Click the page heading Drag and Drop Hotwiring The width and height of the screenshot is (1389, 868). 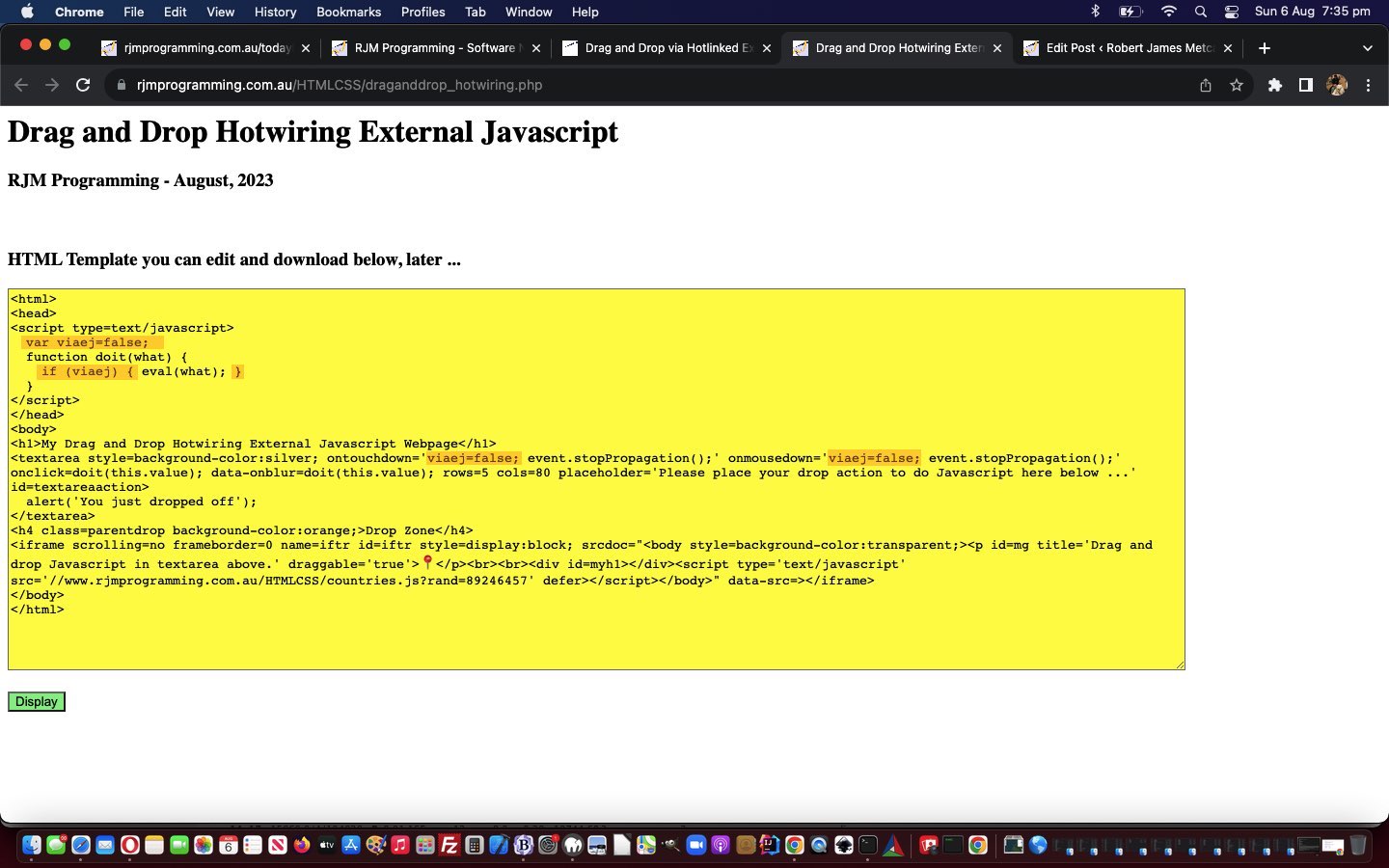coord(313,132)
